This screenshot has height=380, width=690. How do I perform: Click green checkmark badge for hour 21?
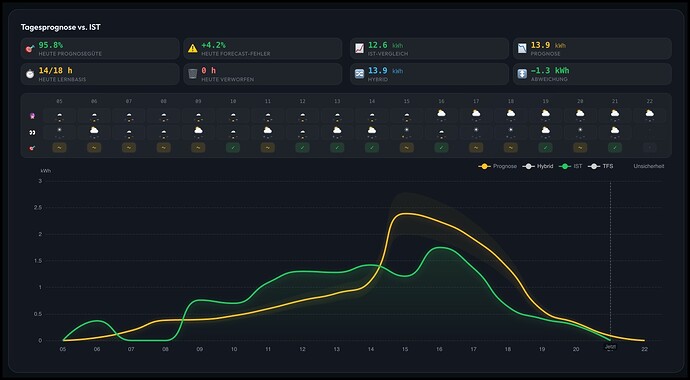615,148
